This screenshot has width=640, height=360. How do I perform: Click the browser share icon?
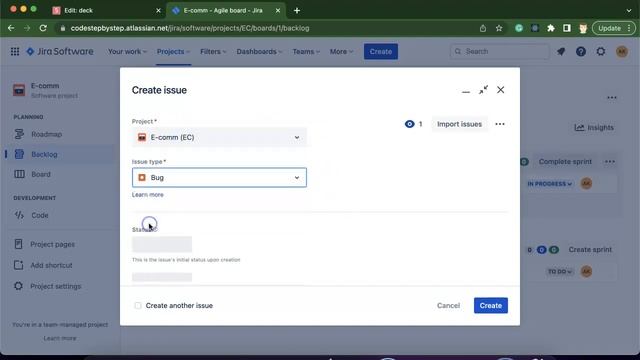tap(483, 28)
